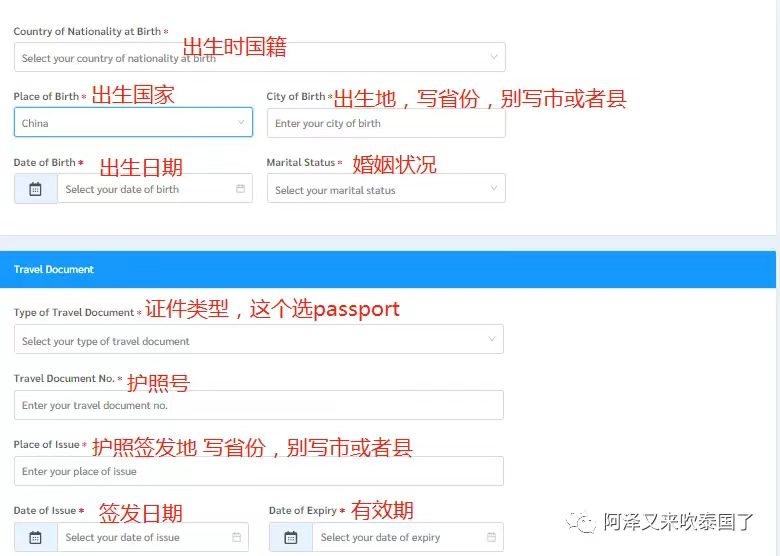Open the Country of Nationality at Birth dropdown

258,57
